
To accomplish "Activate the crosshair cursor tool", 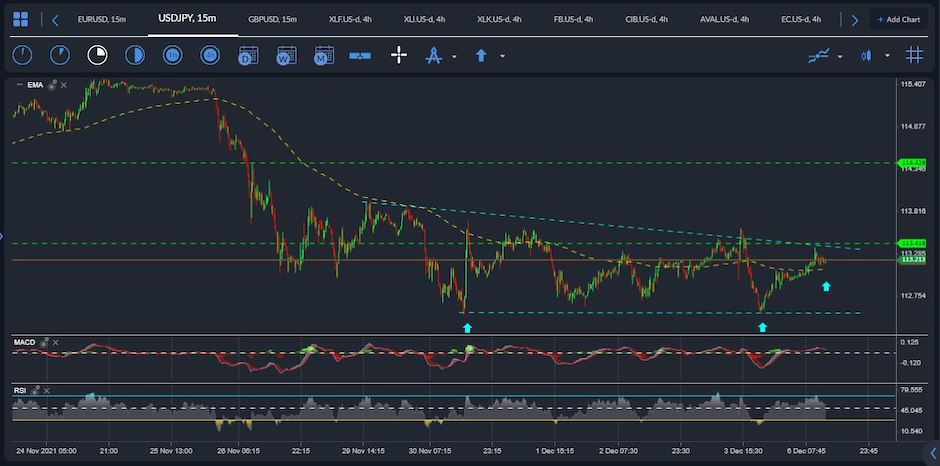I will (399, 56).
